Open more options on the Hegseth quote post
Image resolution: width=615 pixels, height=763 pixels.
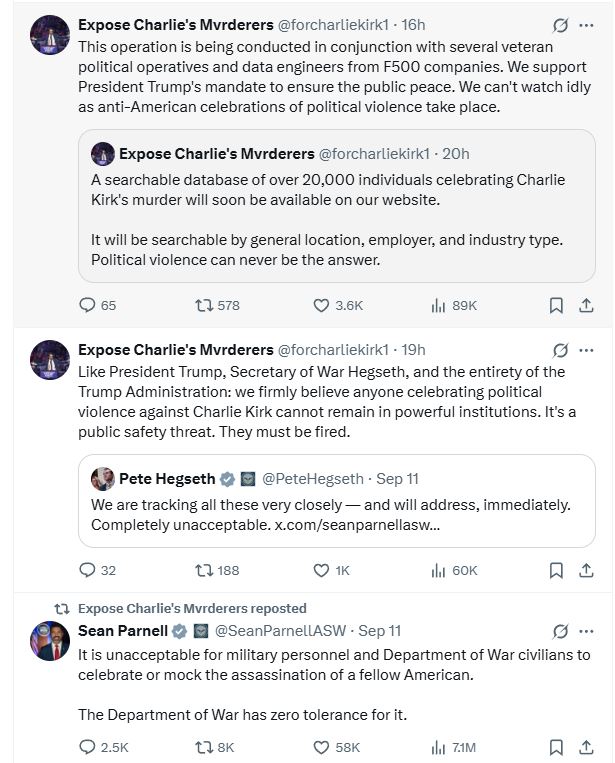[x=587, y=350]
